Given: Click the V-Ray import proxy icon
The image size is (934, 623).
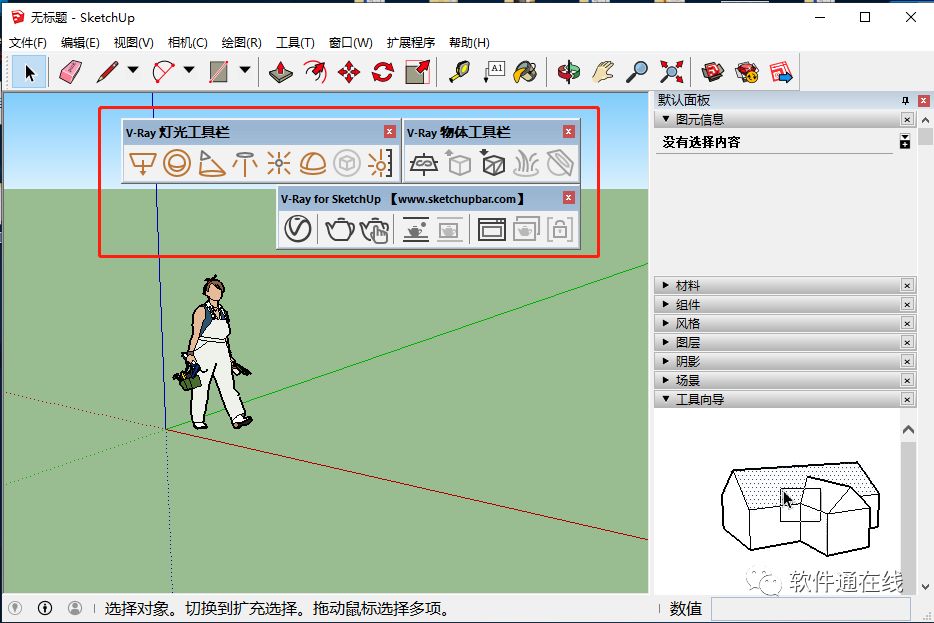Looking at the screenshot, I should pos(493,163).
